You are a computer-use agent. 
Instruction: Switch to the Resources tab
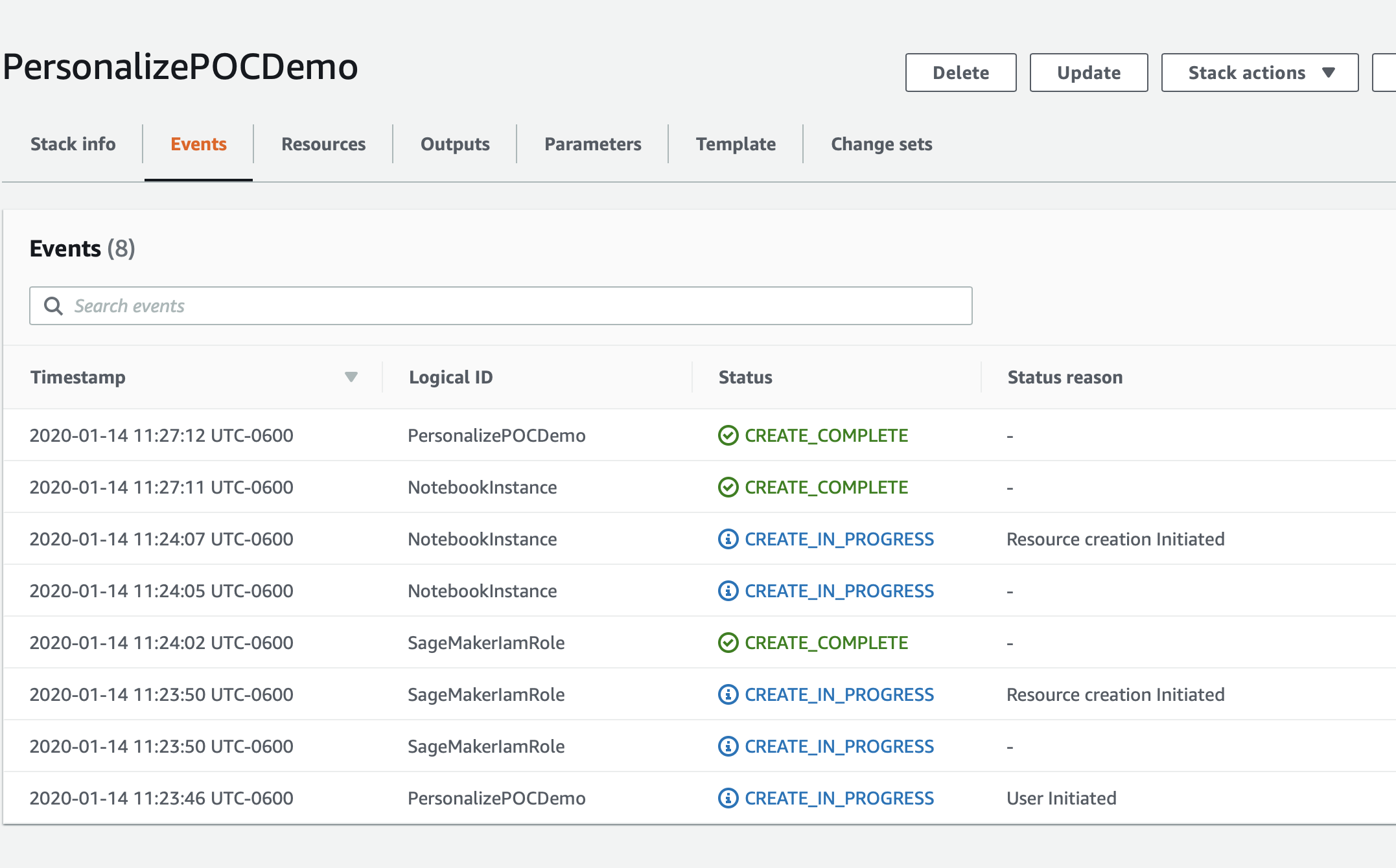[x=323, y=144]
